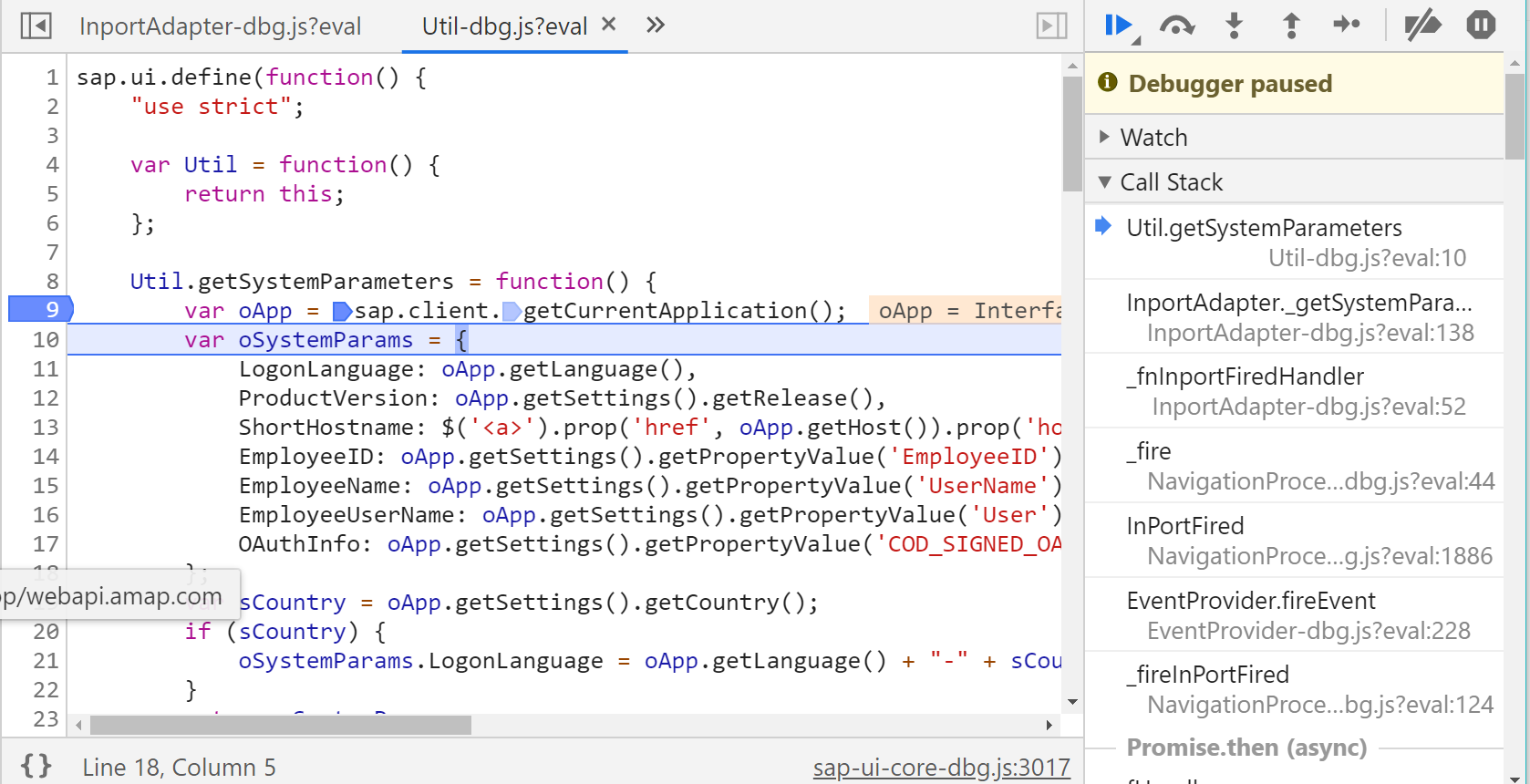Image resolution: width=1530 pixels, height=784 pixels.
Task: Show more open tabs chevron
Action: [x=655, y=25]
